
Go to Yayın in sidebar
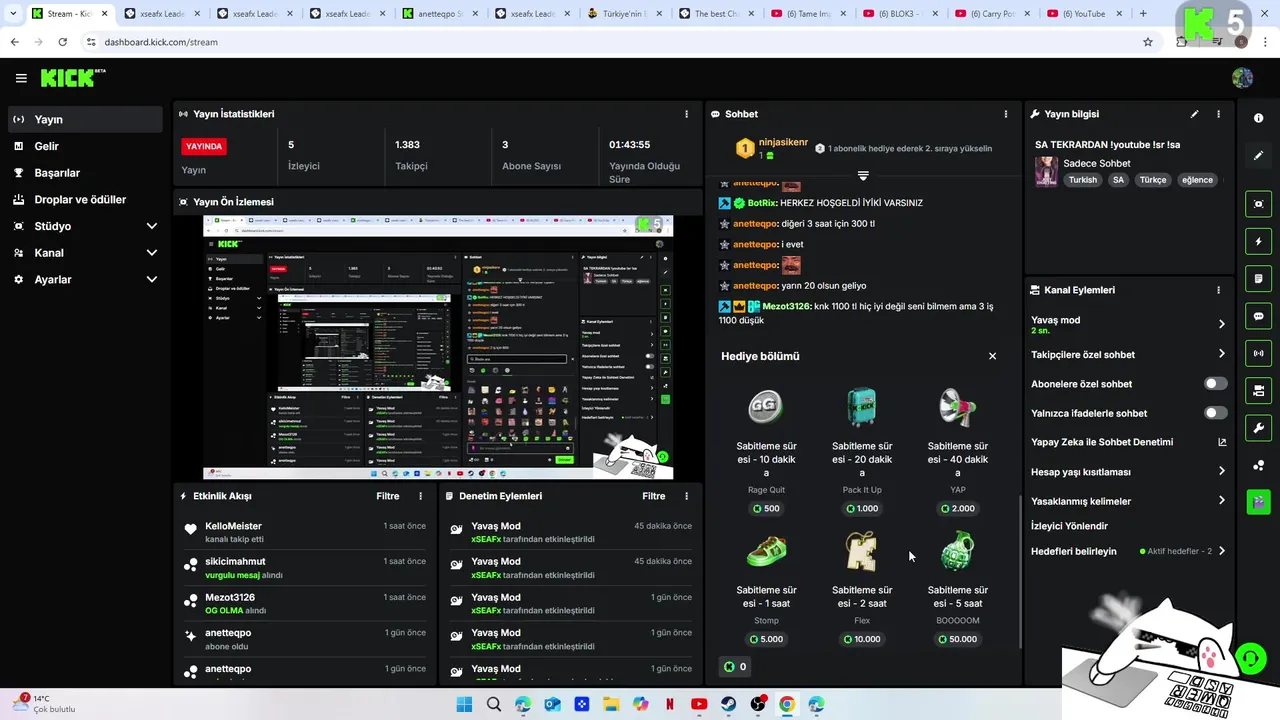coord(85,119)
